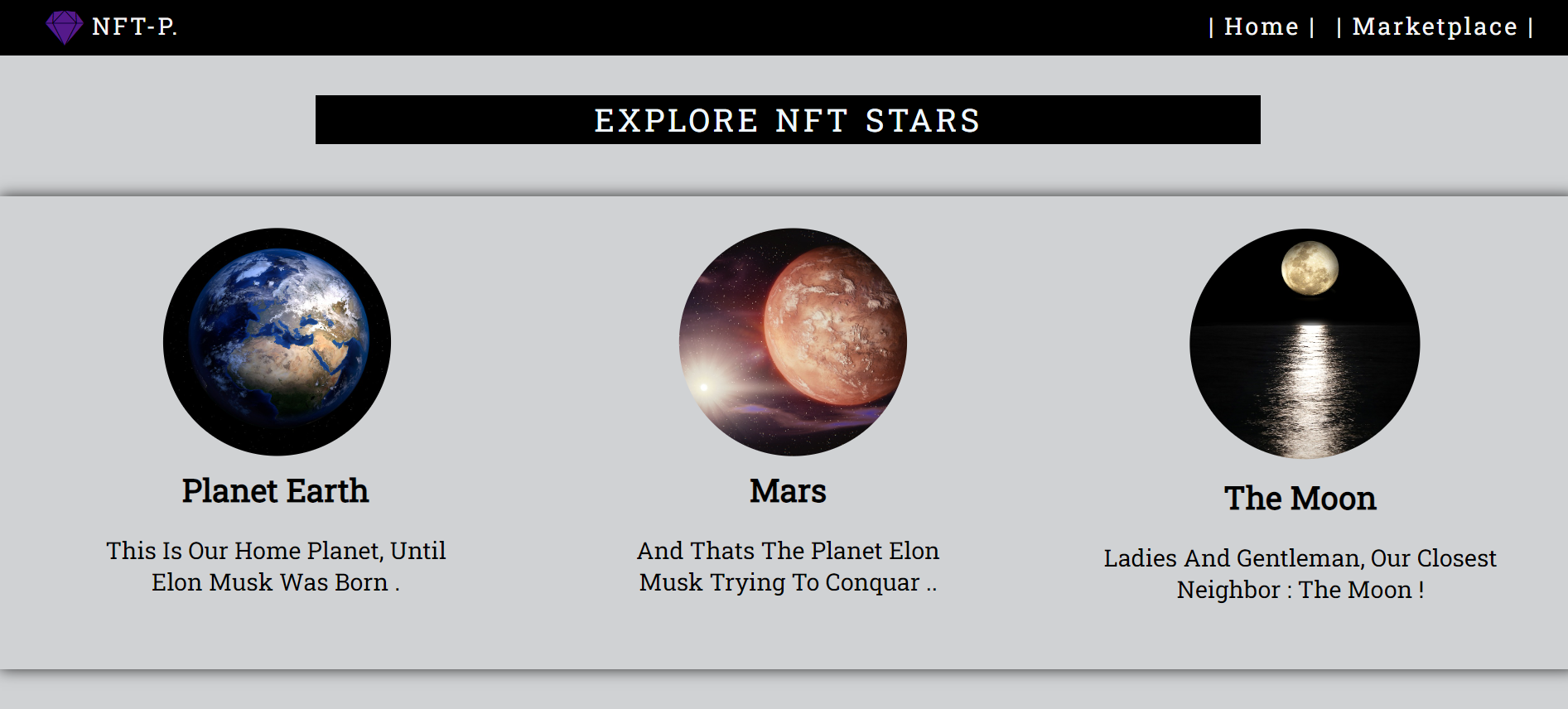The image size is (1568, 709).
Task: Click between Home and Marketplace links
Action: pyautogui.click(x=1326, y=26)
